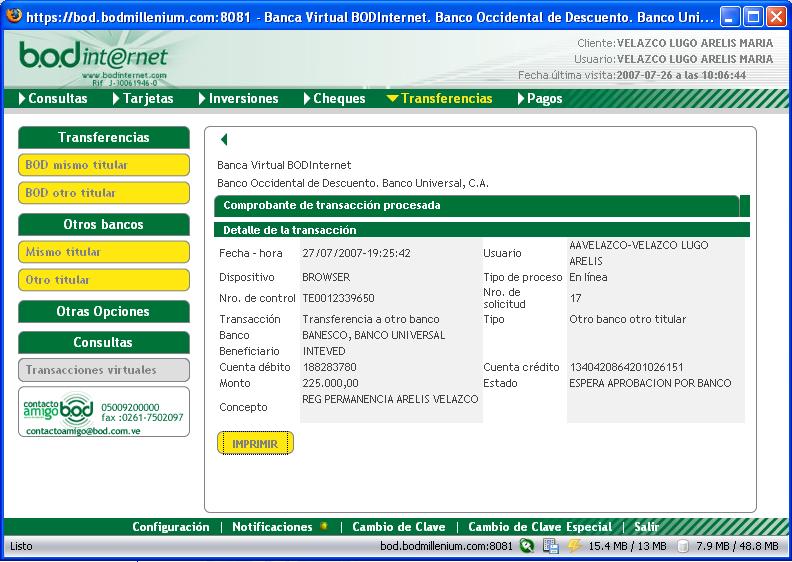Viewport: 792px width, 562px height.
Task: Open Transacciones virtuales
Action: pos(104,370)
